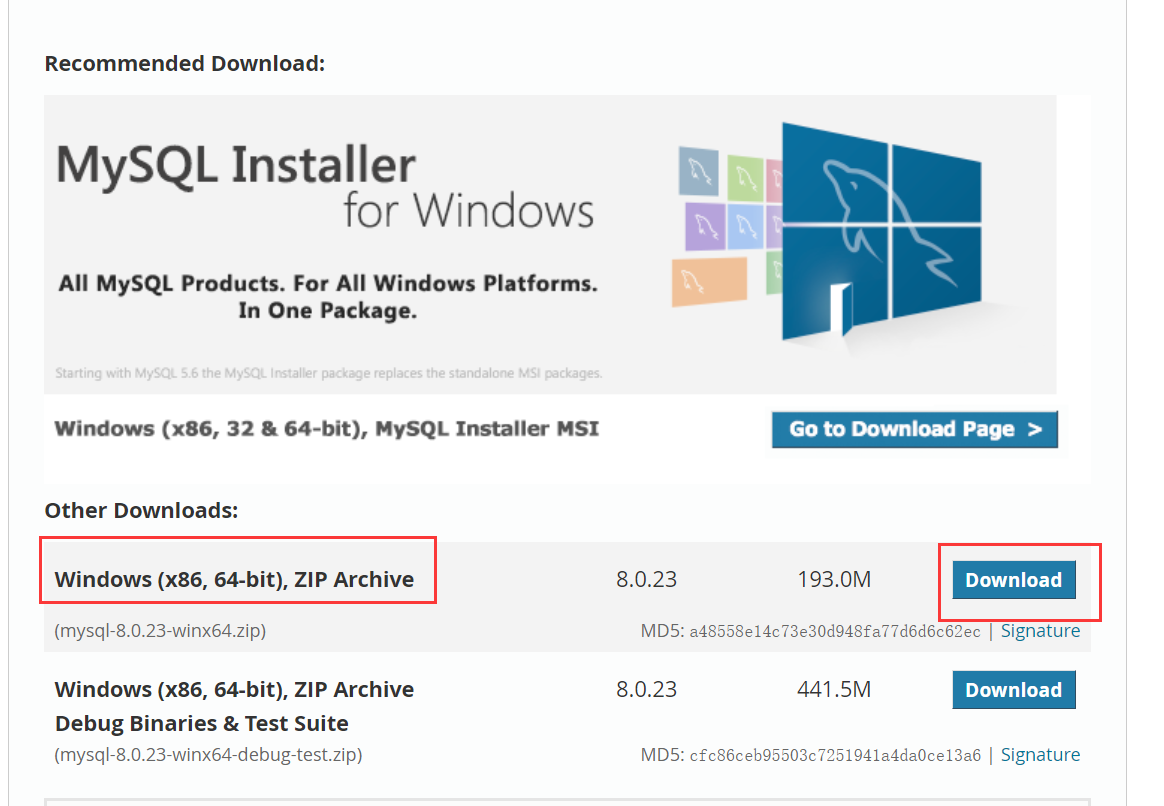Download the 193.0M ZIP Archive
Image resolution: width=1164 pixels, height=806 pixels.
point(1014,580)
